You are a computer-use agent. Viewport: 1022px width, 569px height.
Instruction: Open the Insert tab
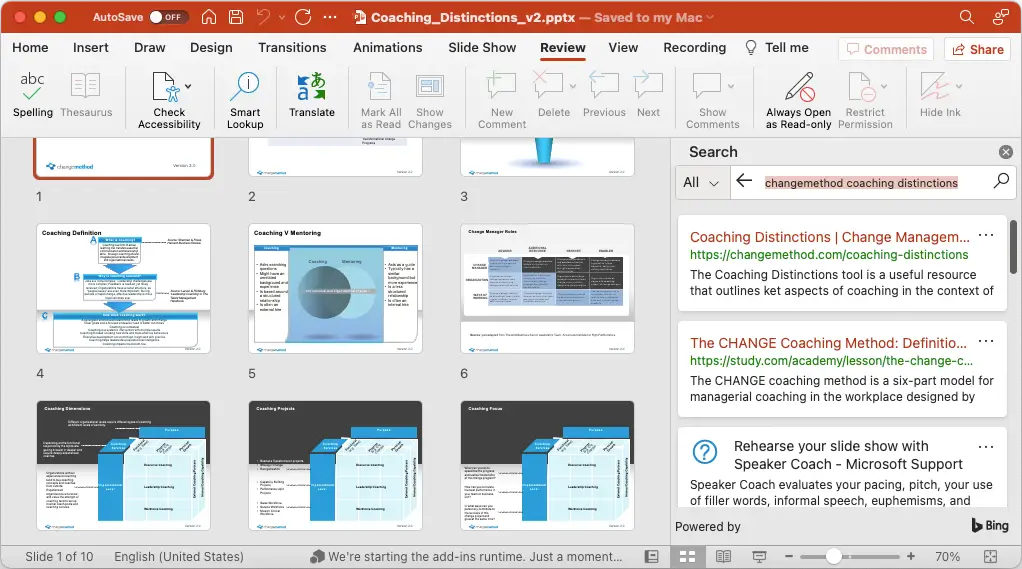pos(91,48)
